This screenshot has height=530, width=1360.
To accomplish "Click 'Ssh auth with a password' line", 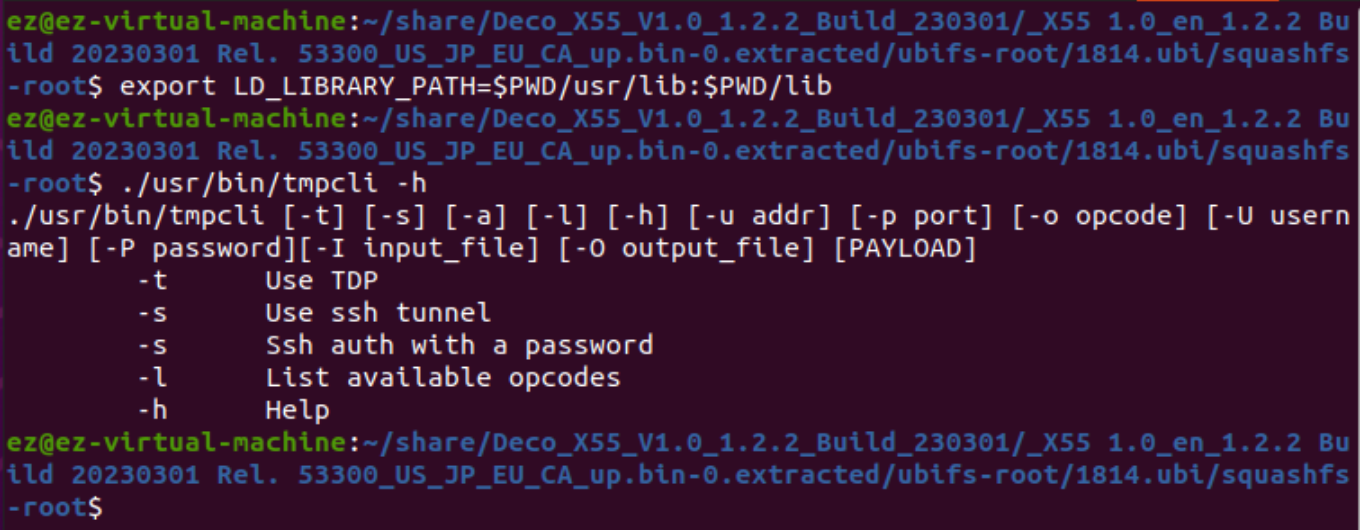I will pyautogui.click(x=395, y=346).
